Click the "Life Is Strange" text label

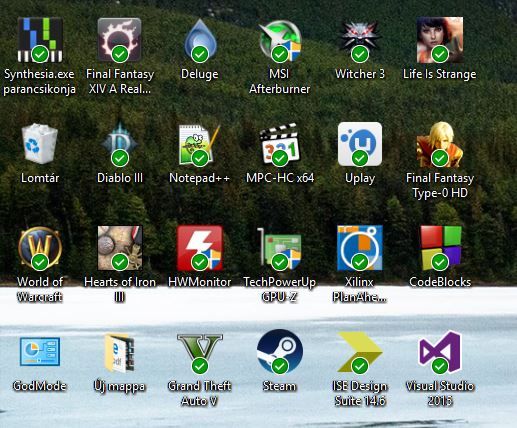point(440,74)
